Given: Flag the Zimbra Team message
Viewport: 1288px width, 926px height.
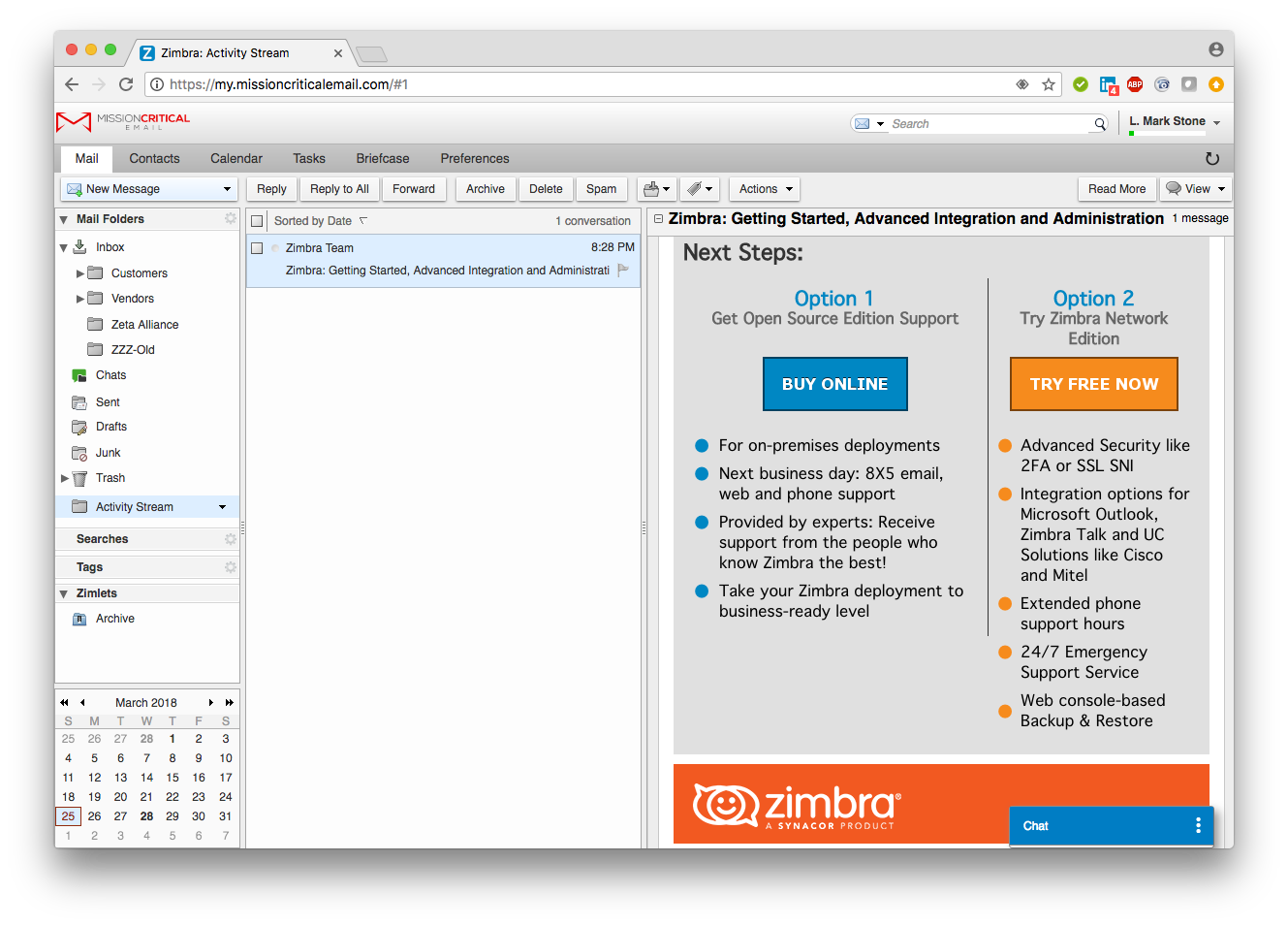Looking at the screenshot, I should 623,271.
